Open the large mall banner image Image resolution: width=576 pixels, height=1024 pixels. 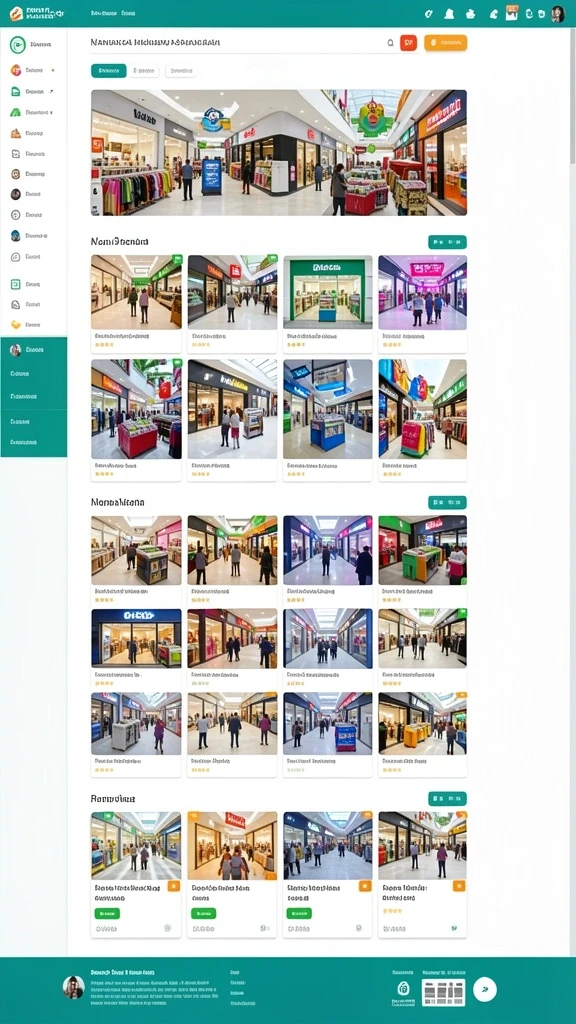point(279,153)
